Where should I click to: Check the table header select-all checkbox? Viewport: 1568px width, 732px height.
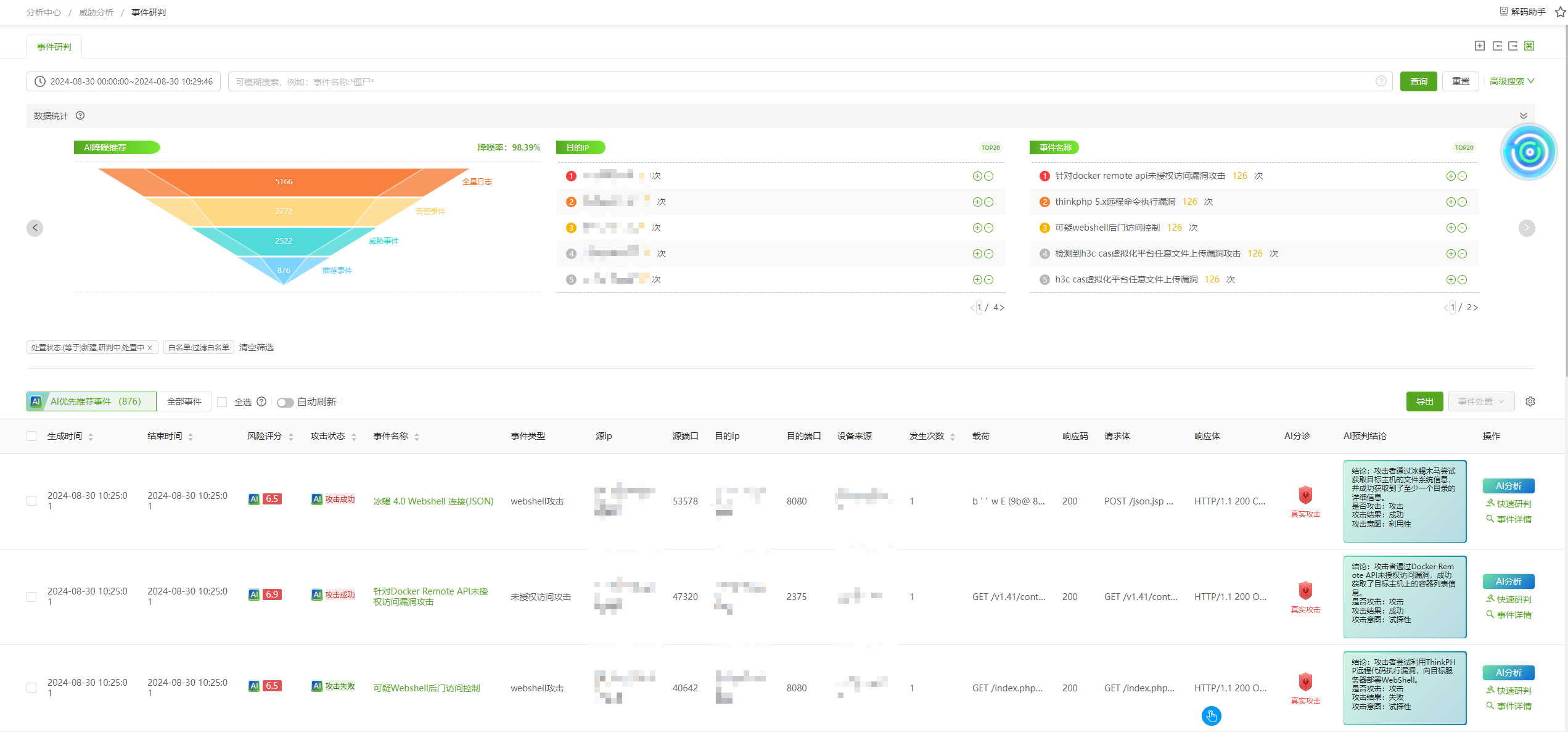click(x=31, y=436)
